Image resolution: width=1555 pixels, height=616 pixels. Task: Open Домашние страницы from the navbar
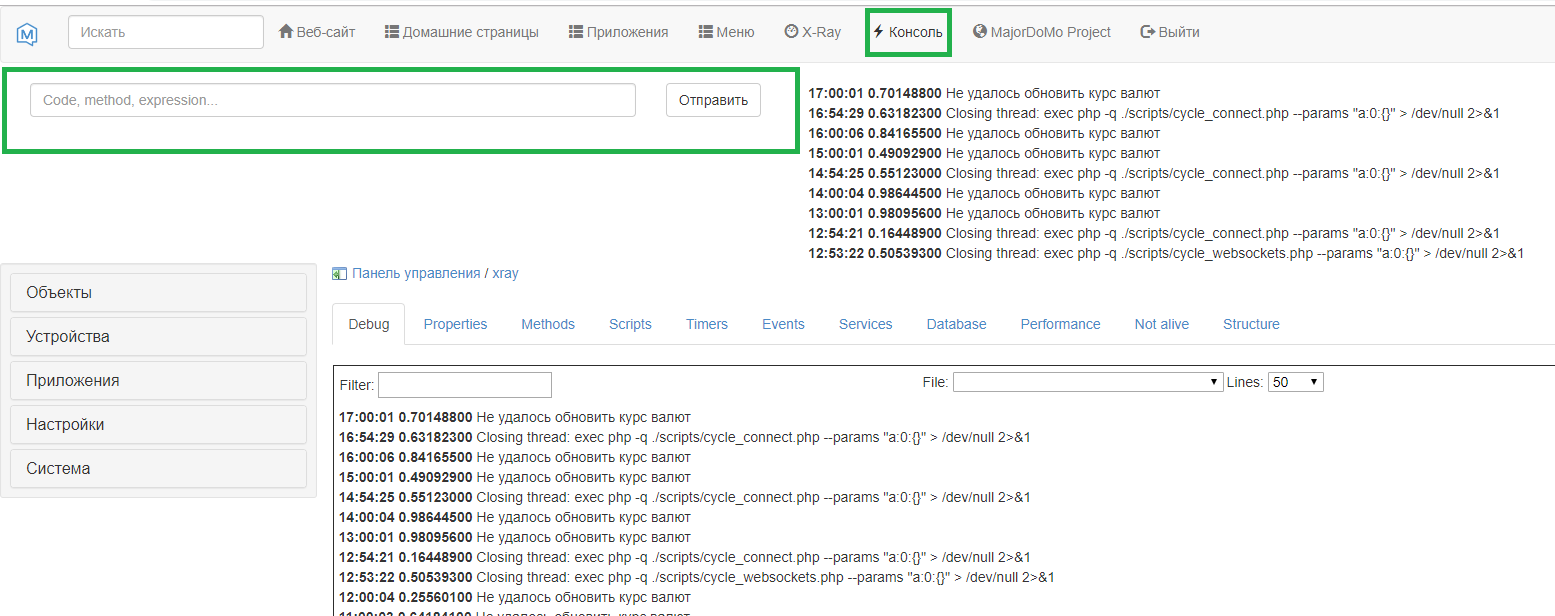[x=461, y=32]
